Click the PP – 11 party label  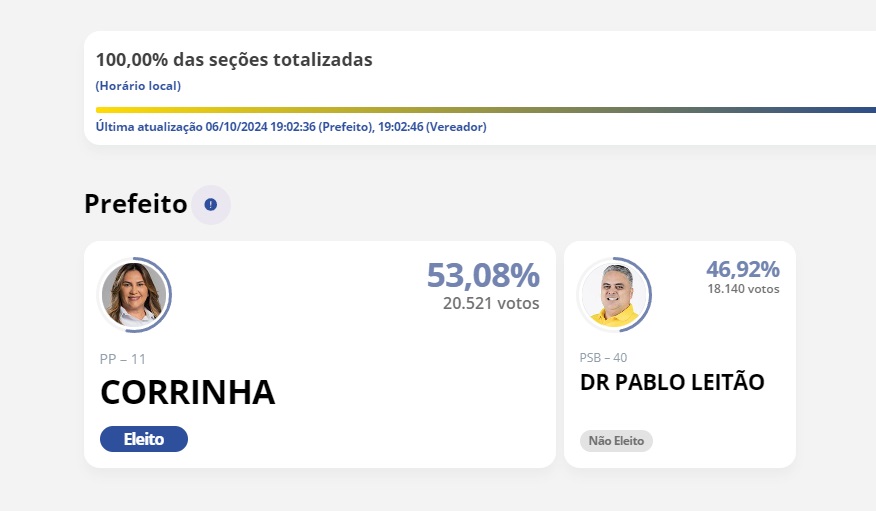click(123, 359)
